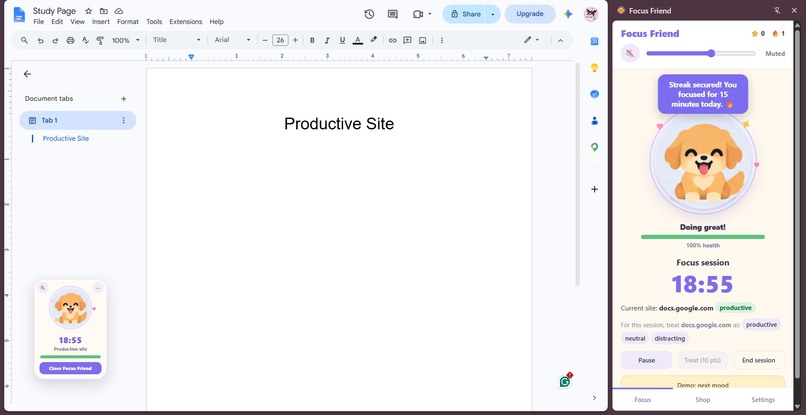
Task: Adjust the Focus Friend volume slider
Action: pos(701,53)
